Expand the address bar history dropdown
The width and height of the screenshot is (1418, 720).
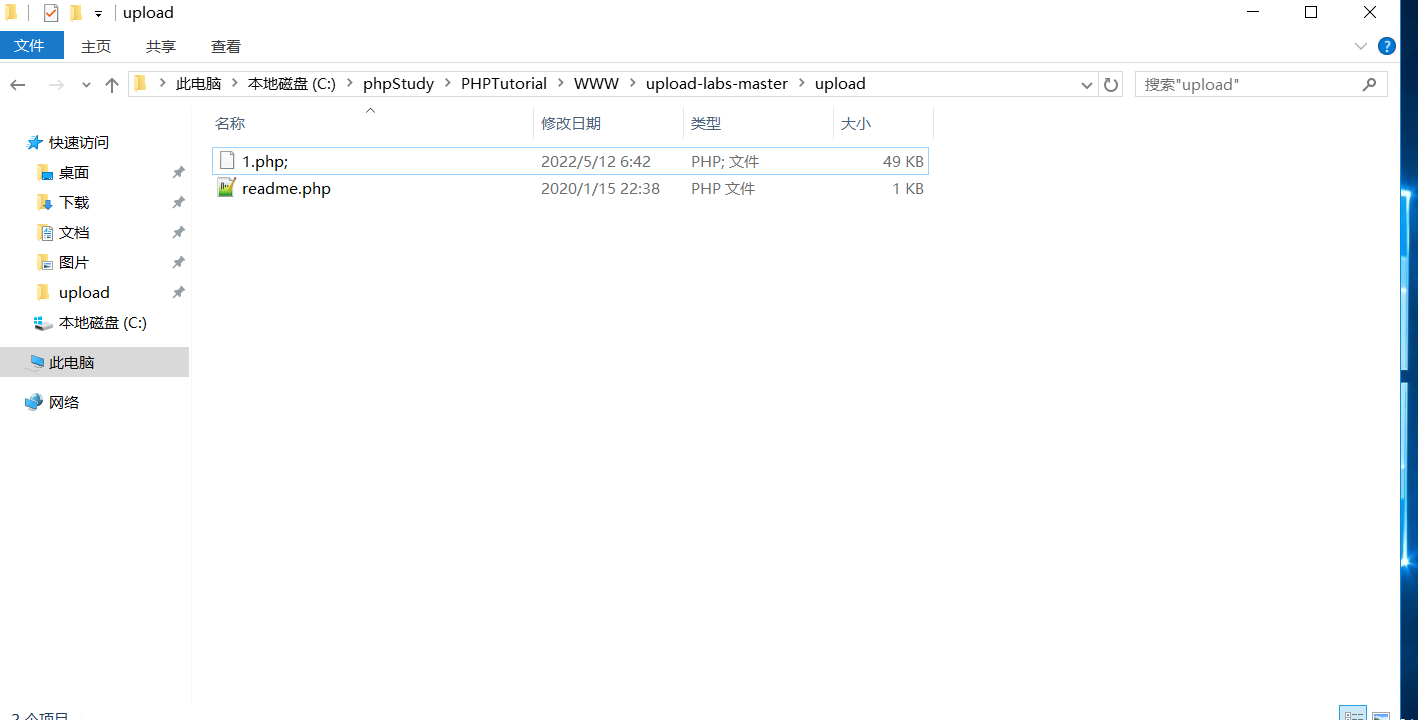click(1086, 84)
